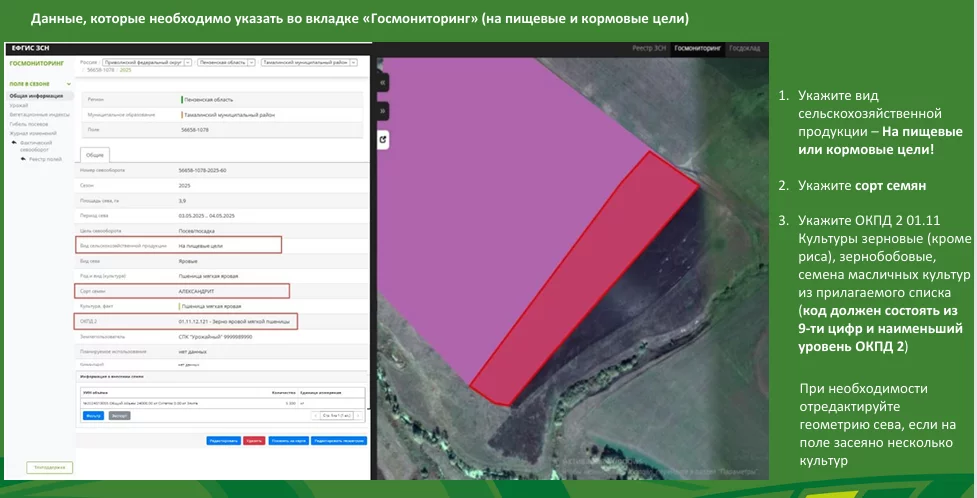977x498 pixels.
Task: Open the Пензенская область region dropdown
Action: click(x=226, y=62)
